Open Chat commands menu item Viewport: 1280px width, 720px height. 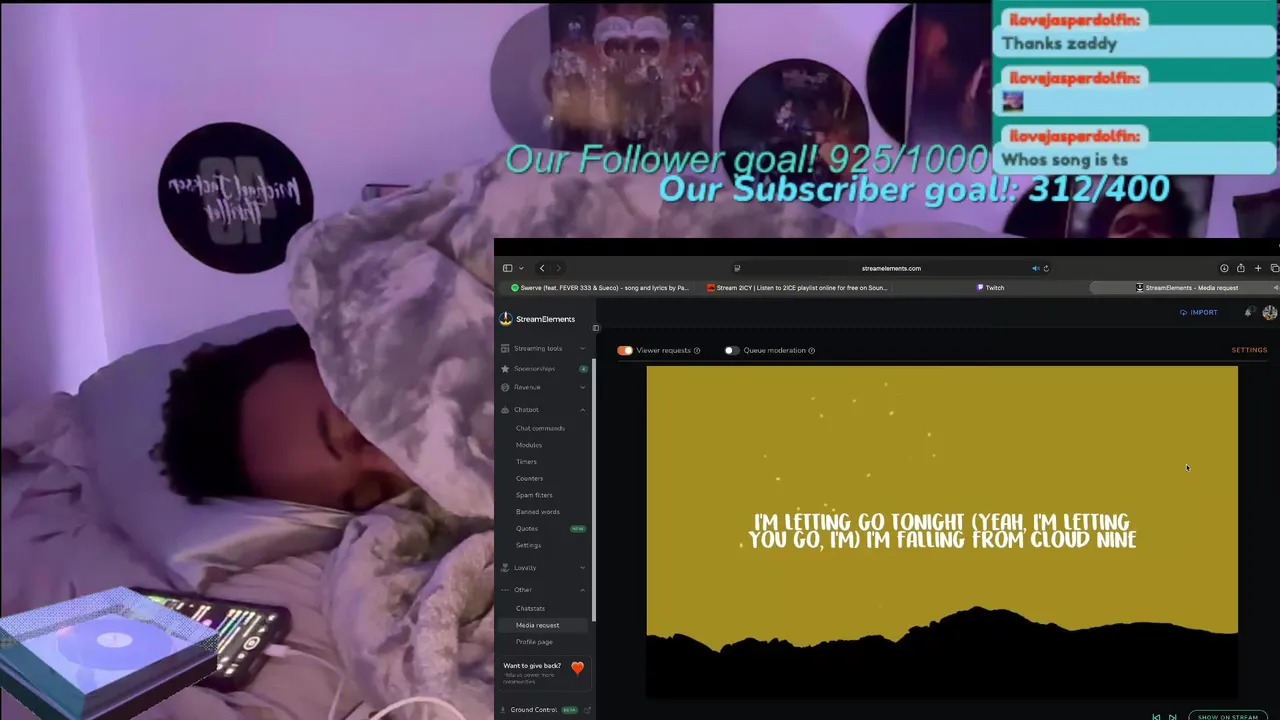[x=540, y=428]
